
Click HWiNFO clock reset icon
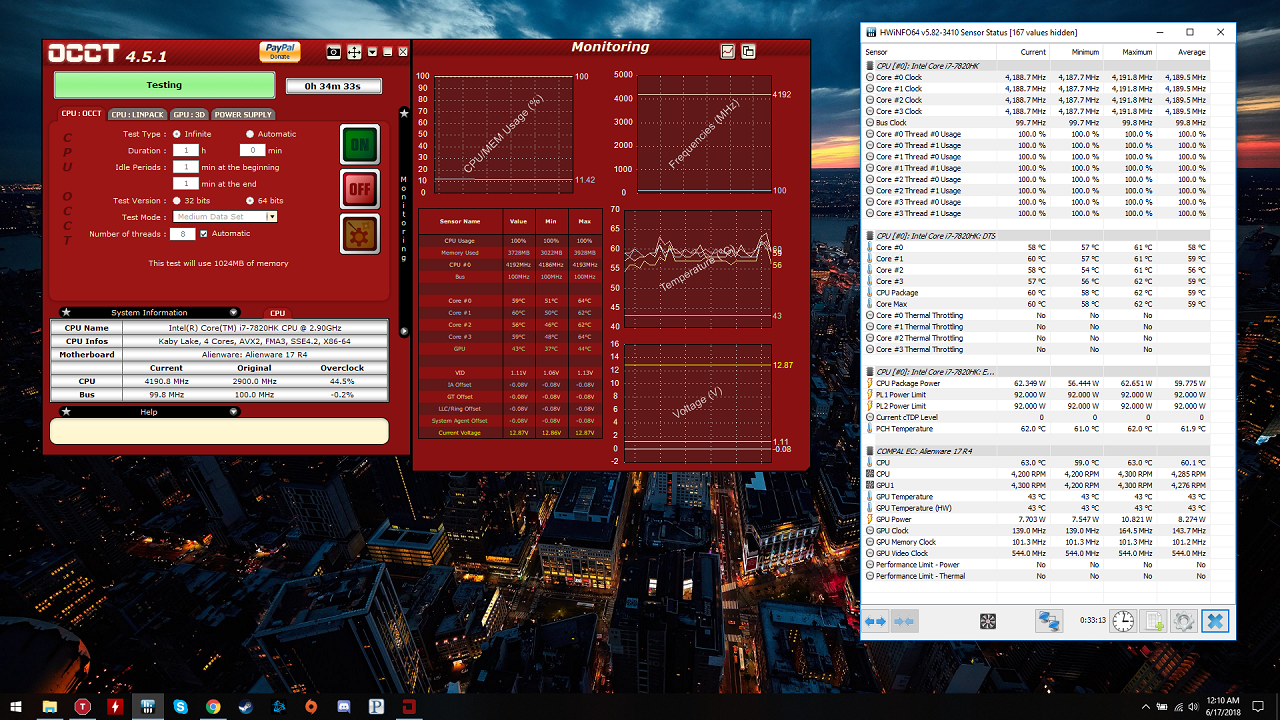coord(1123,621)
